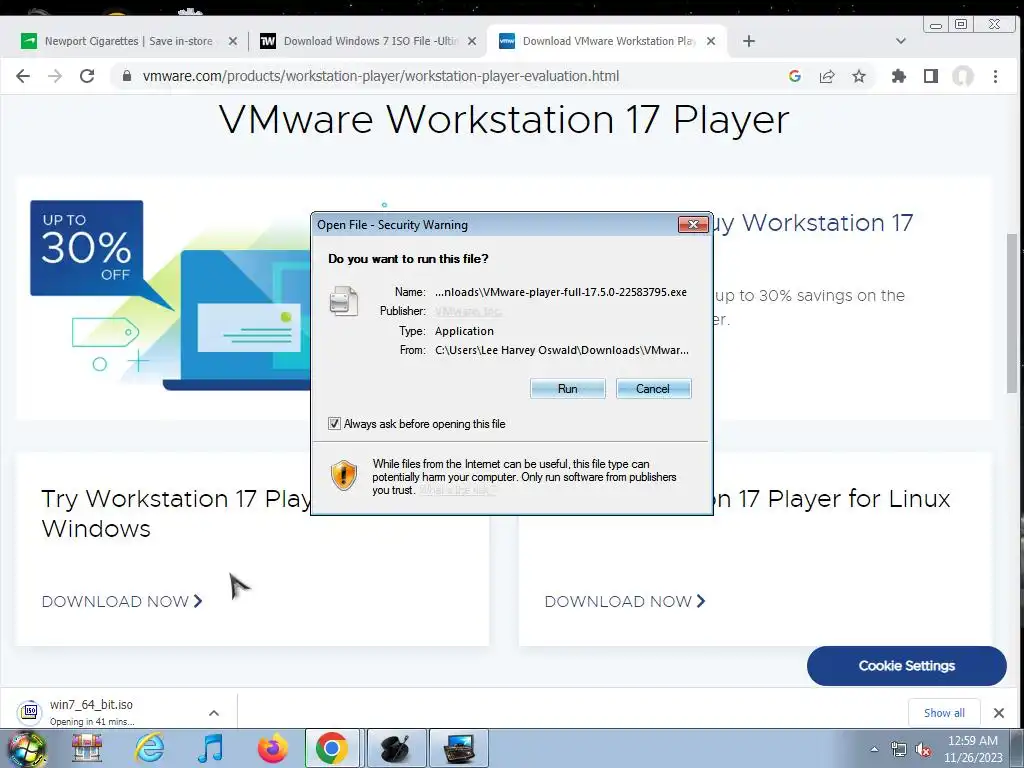Click the Google icon in address bar
Screen dimensions: 1024x768
[x=795, y=76]
